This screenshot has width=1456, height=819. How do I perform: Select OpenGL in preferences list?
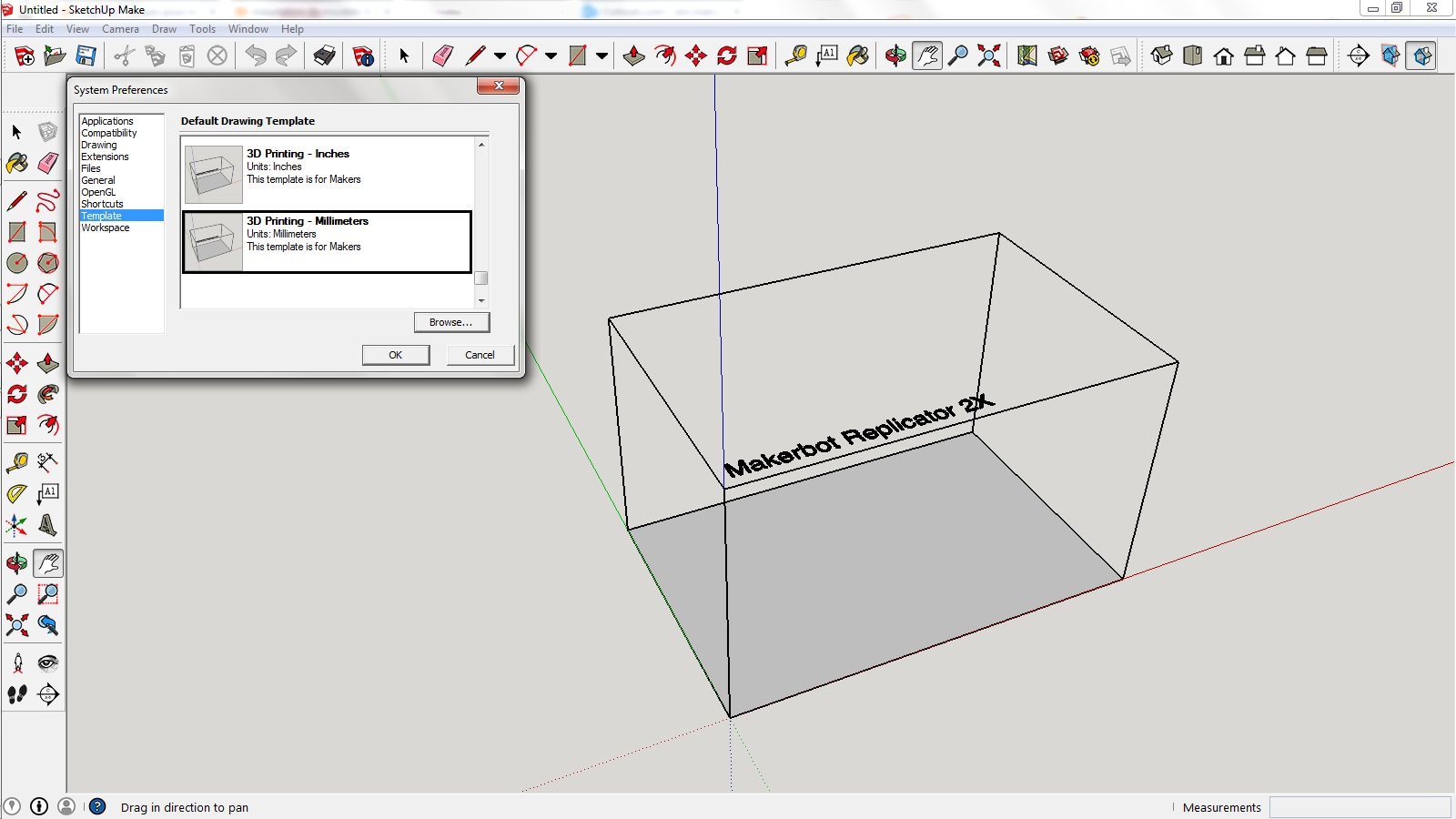click(98, 192)
